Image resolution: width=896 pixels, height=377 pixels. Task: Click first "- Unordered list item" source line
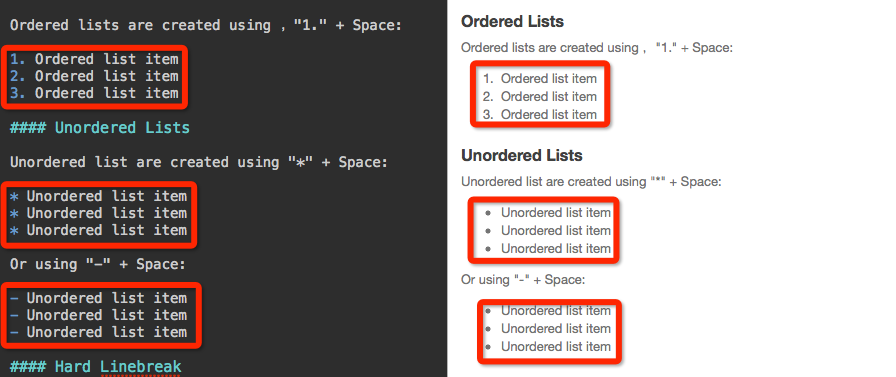click(98, 298)
